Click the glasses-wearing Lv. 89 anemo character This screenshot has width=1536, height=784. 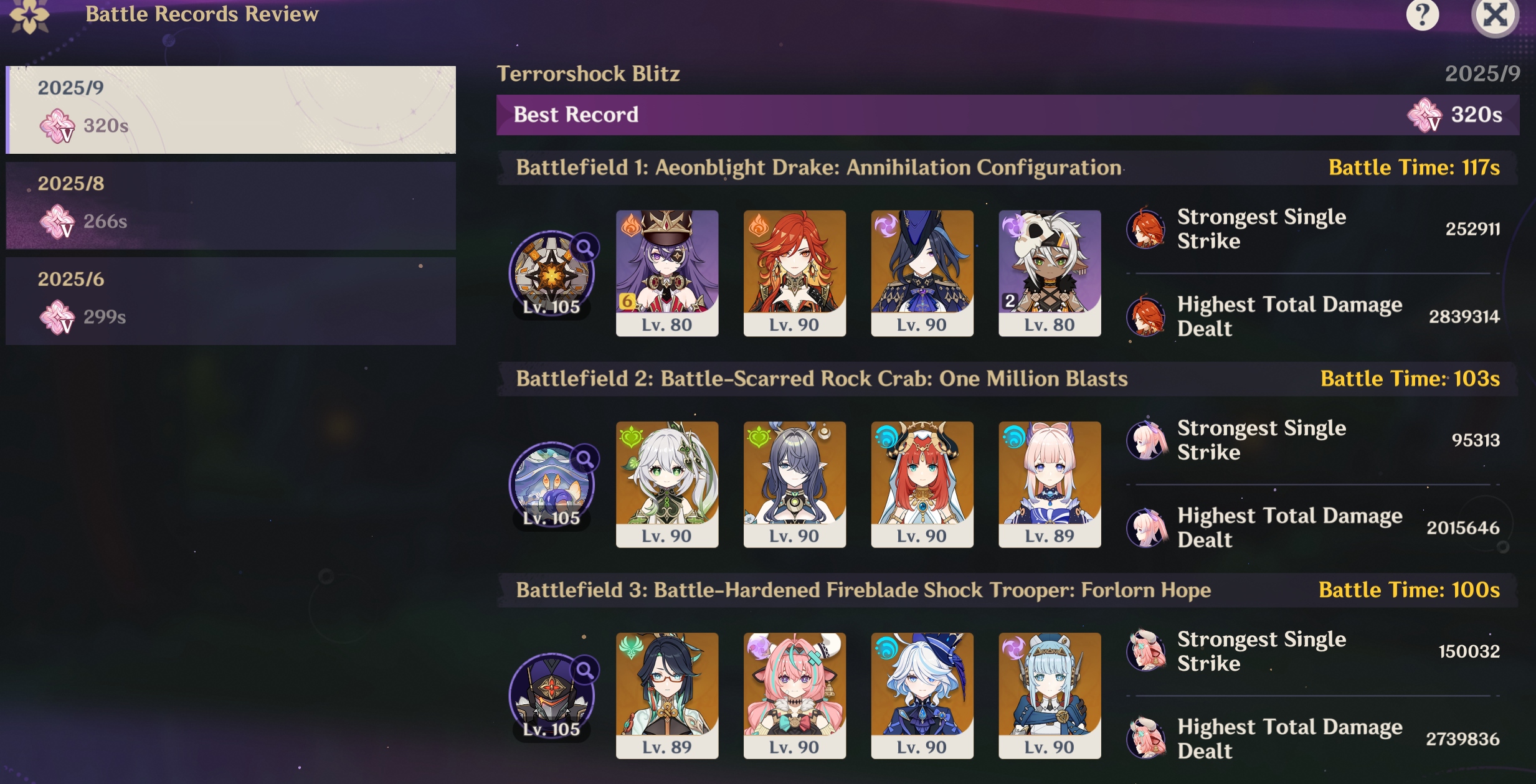[667, 696]
